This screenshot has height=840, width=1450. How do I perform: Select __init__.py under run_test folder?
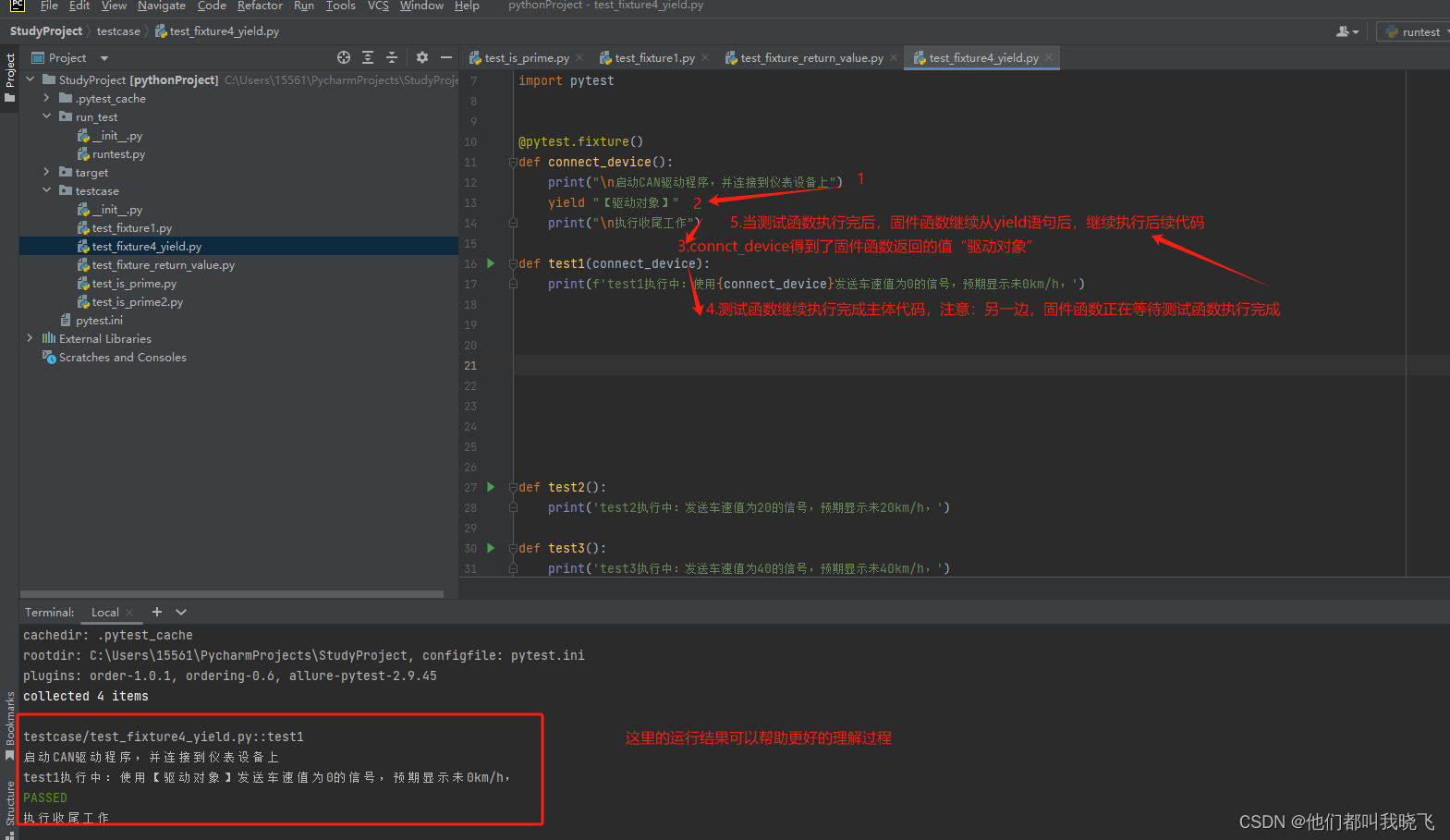click(116, 136)
